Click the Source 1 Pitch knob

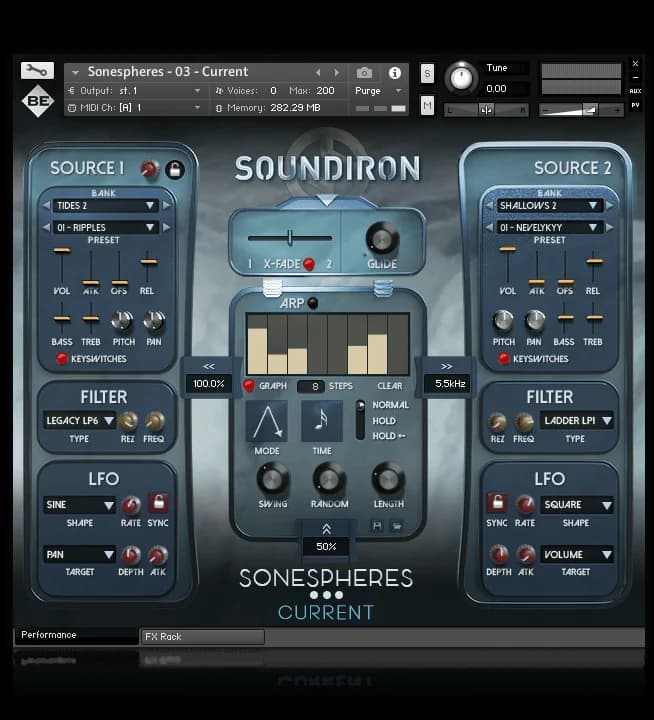pyautogui.click(x=123, y=321)
